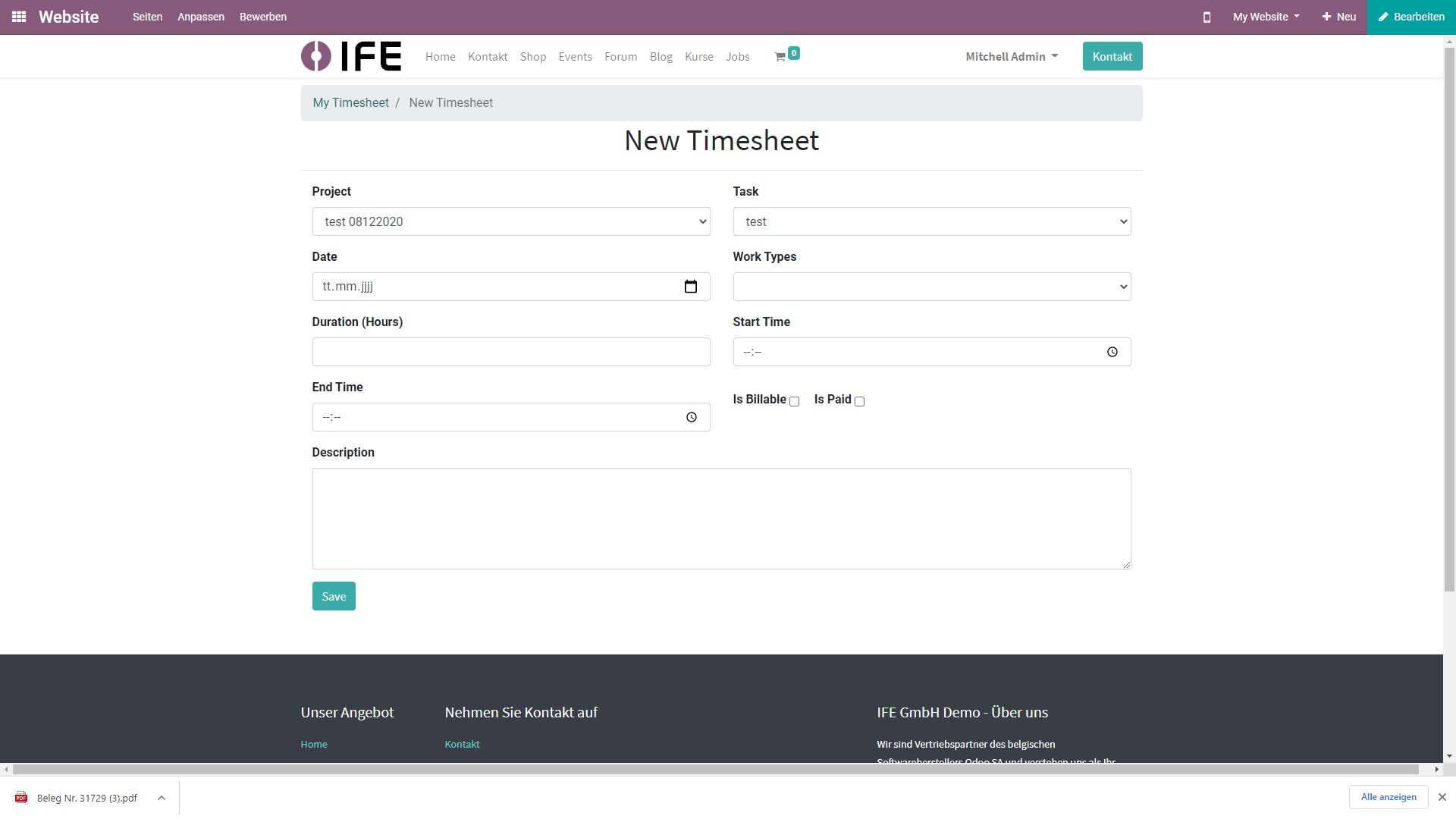Open the shopping cart icon

[x=780, y=57]
